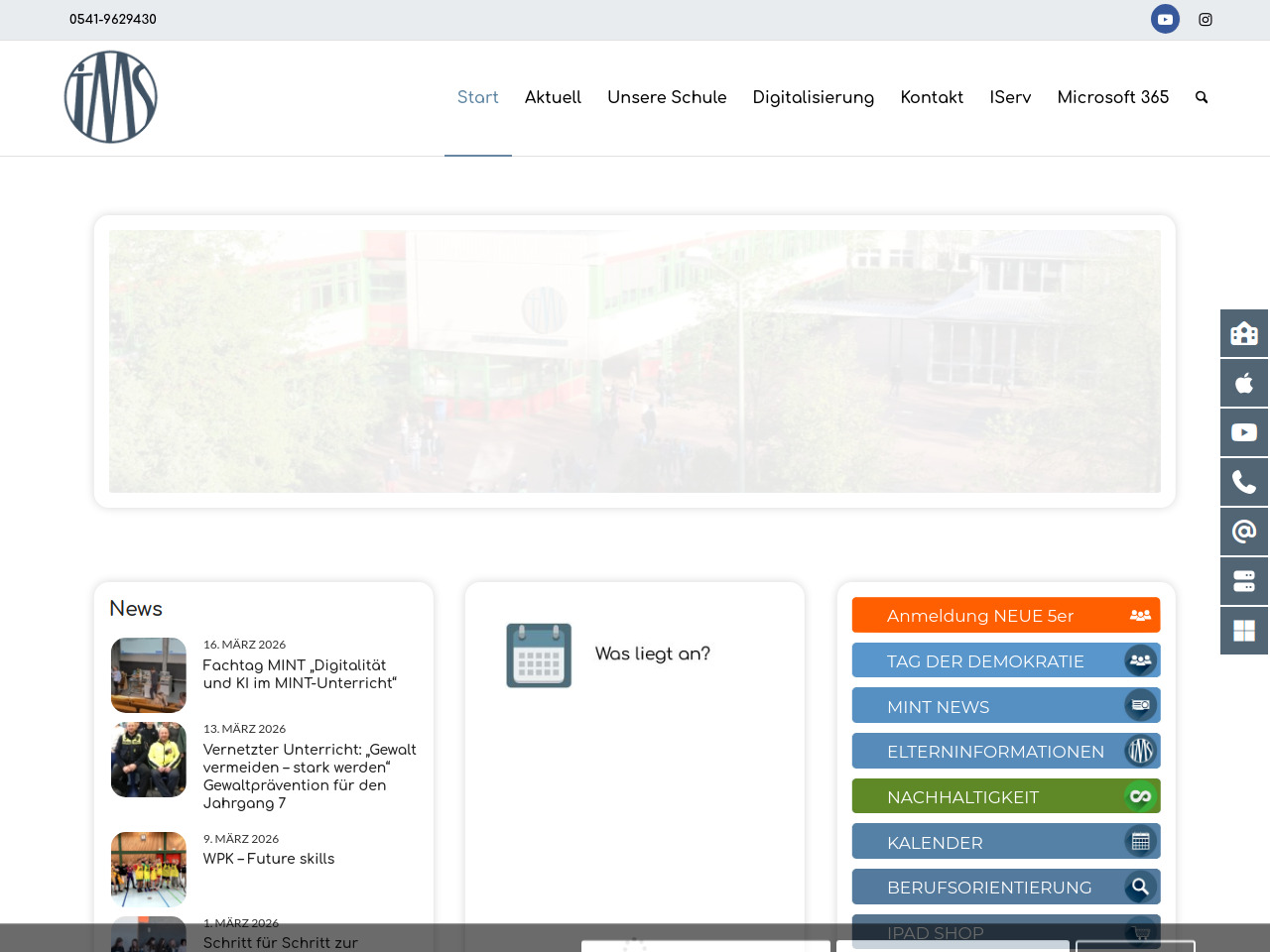This screenshot has width=1270, height=952.
Task: Open Fachtag MINT news article link
Action: [300, 674]
